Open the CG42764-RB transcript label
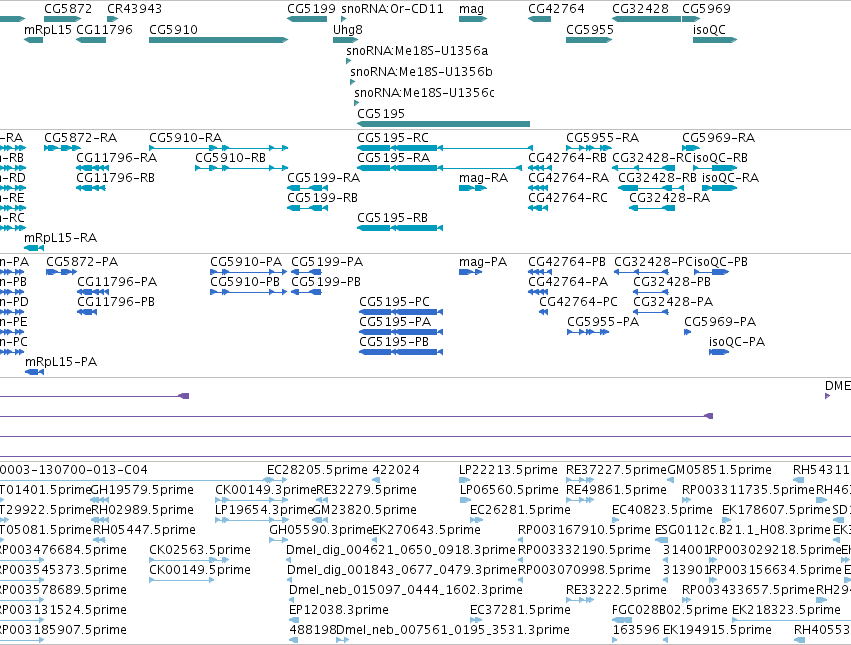 point(568,158)
